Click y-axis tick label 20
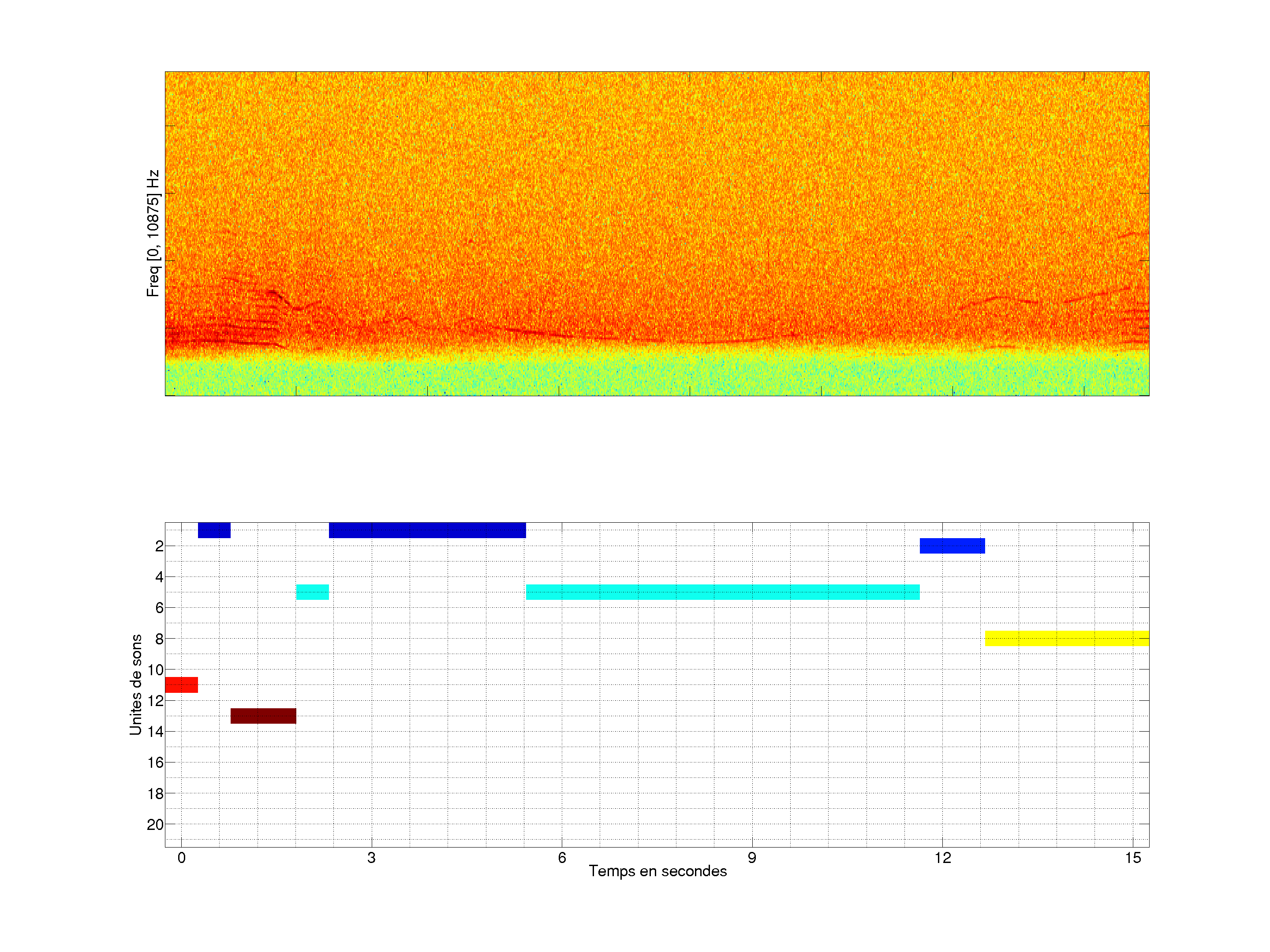 (x=155, y=825)
